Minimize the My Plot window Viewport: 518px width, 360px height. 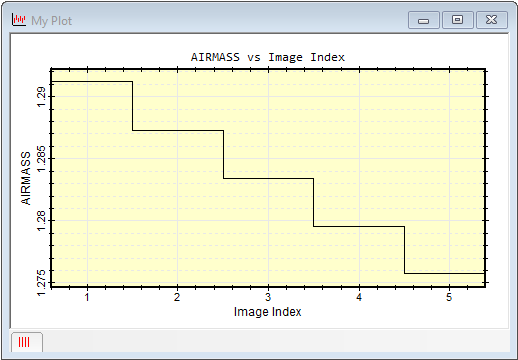pos(423,20)
